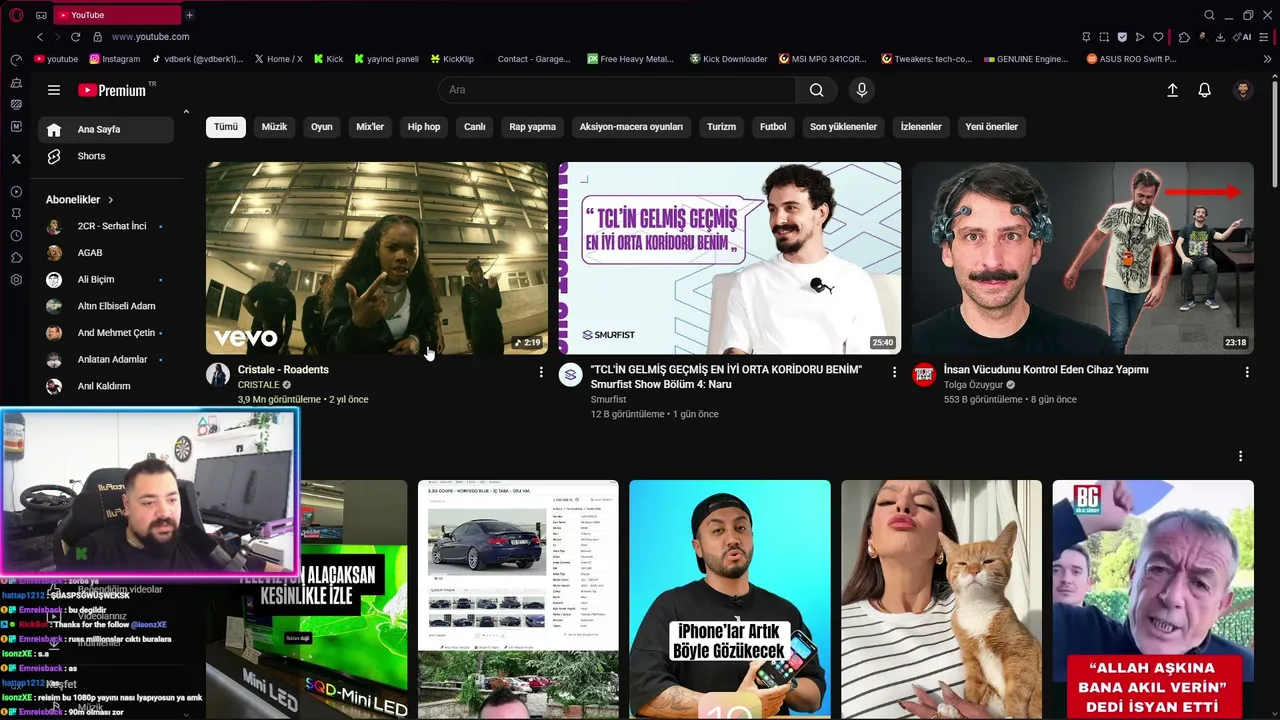This screenshot has width=1280, height=720.
Task: Open YouTube notifications bell
Action: pos(1205,90)
